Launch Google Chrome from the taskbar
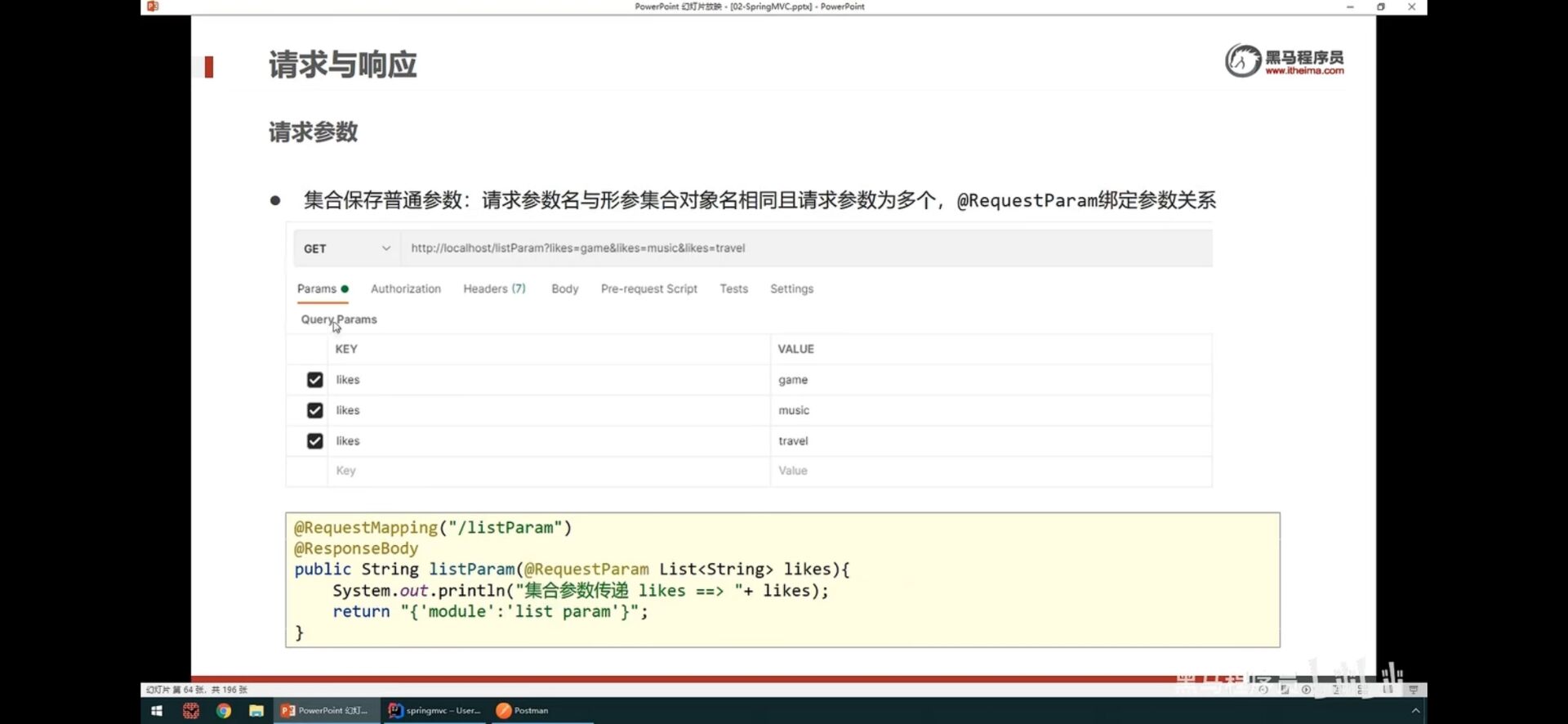Image resolution: width=1568 pixels, height=724 pixels. point(224,711)
